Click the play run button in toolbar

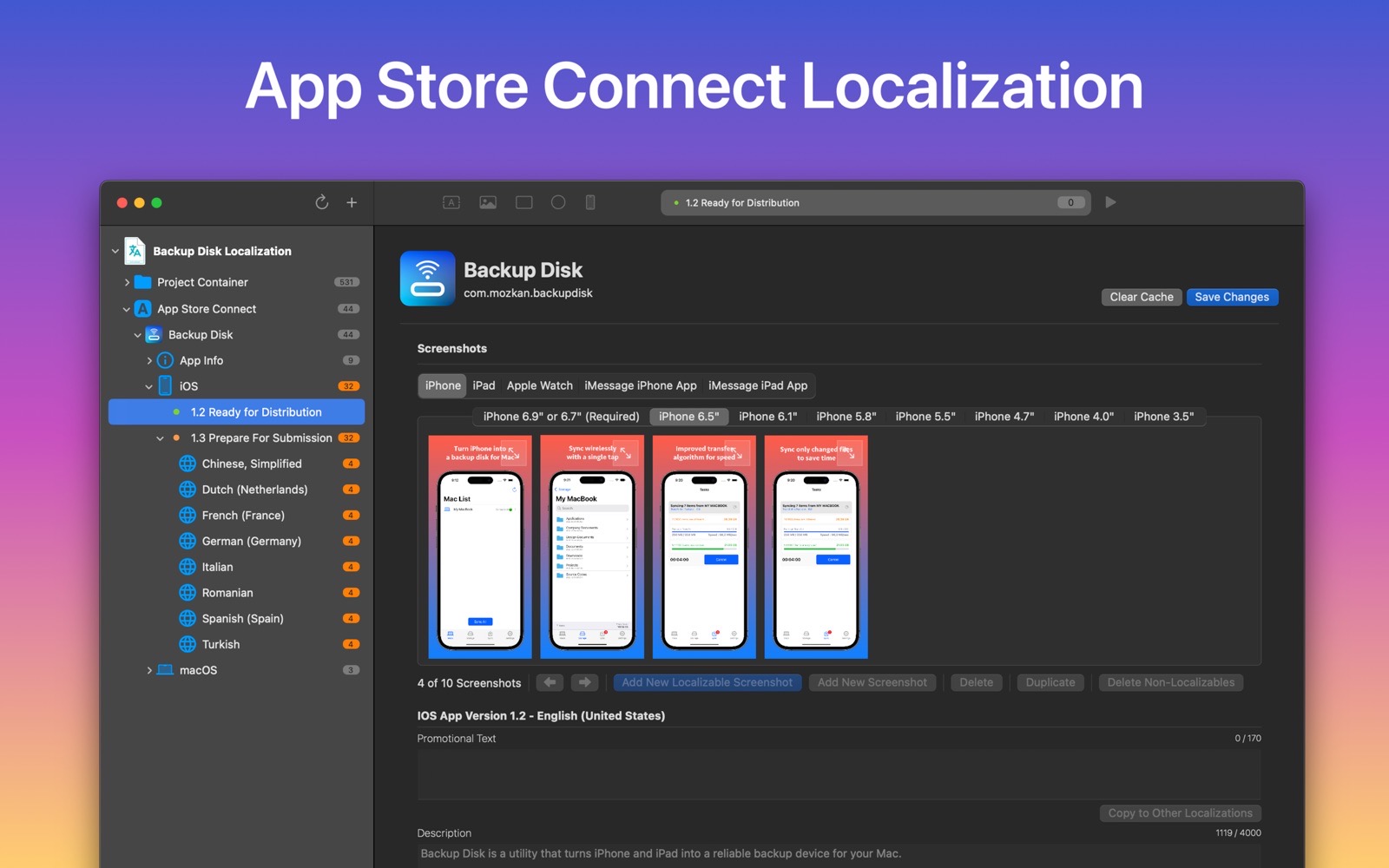click(x=1110, y=202)
